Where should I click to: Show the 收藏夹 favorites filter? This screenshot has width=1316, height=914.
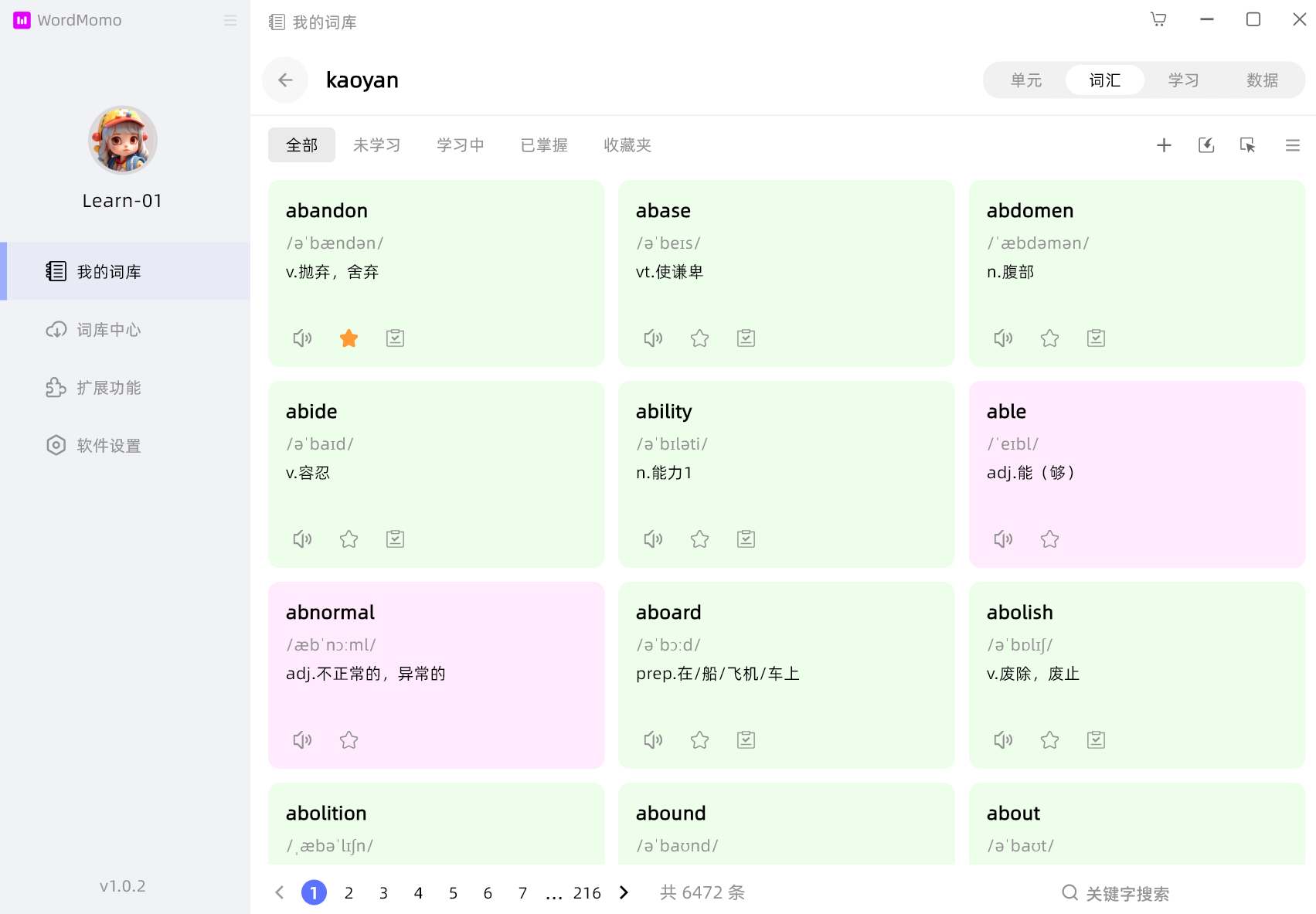pyautogui.click(x=627, y=145)
